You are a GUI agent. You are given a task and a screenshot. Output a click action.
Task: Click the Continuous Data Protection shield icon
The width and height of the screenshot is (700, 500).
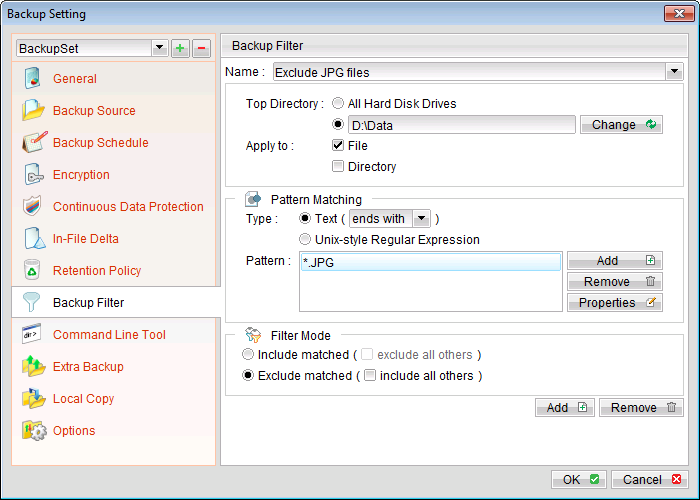click(32, 206)
